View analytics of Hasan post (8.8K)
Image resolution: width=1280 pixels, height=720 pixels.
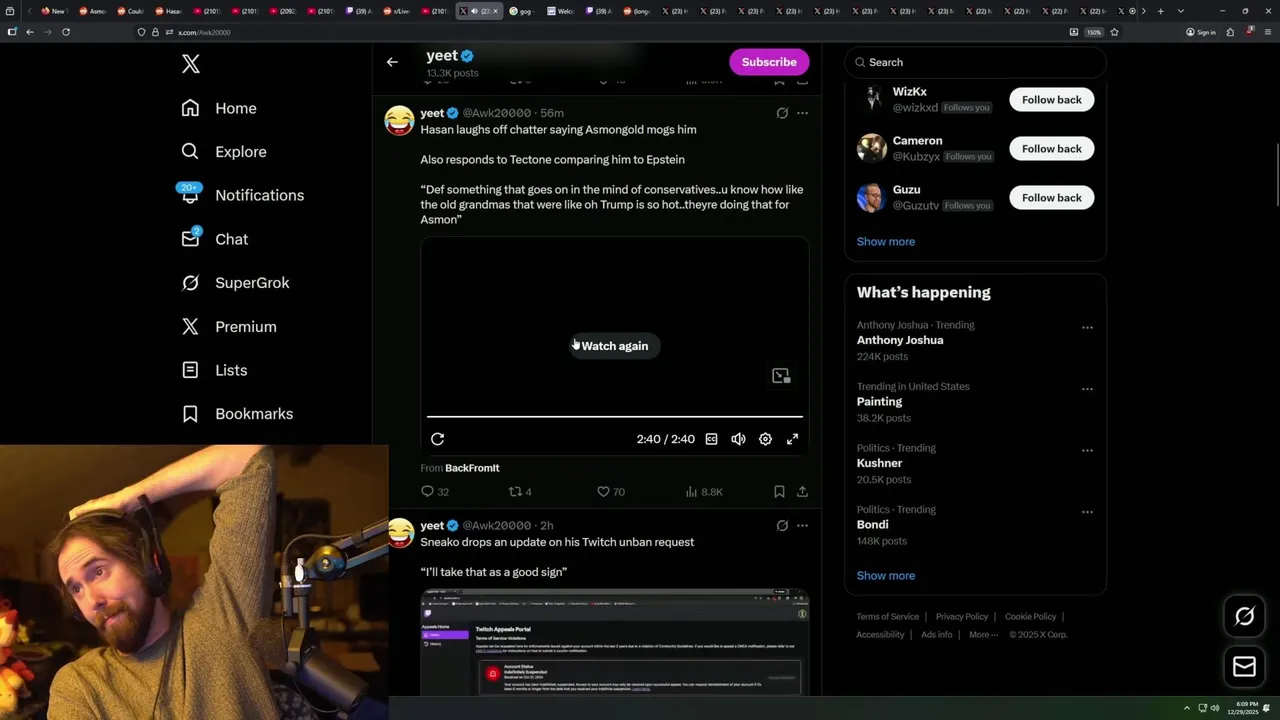click(704, 492)
